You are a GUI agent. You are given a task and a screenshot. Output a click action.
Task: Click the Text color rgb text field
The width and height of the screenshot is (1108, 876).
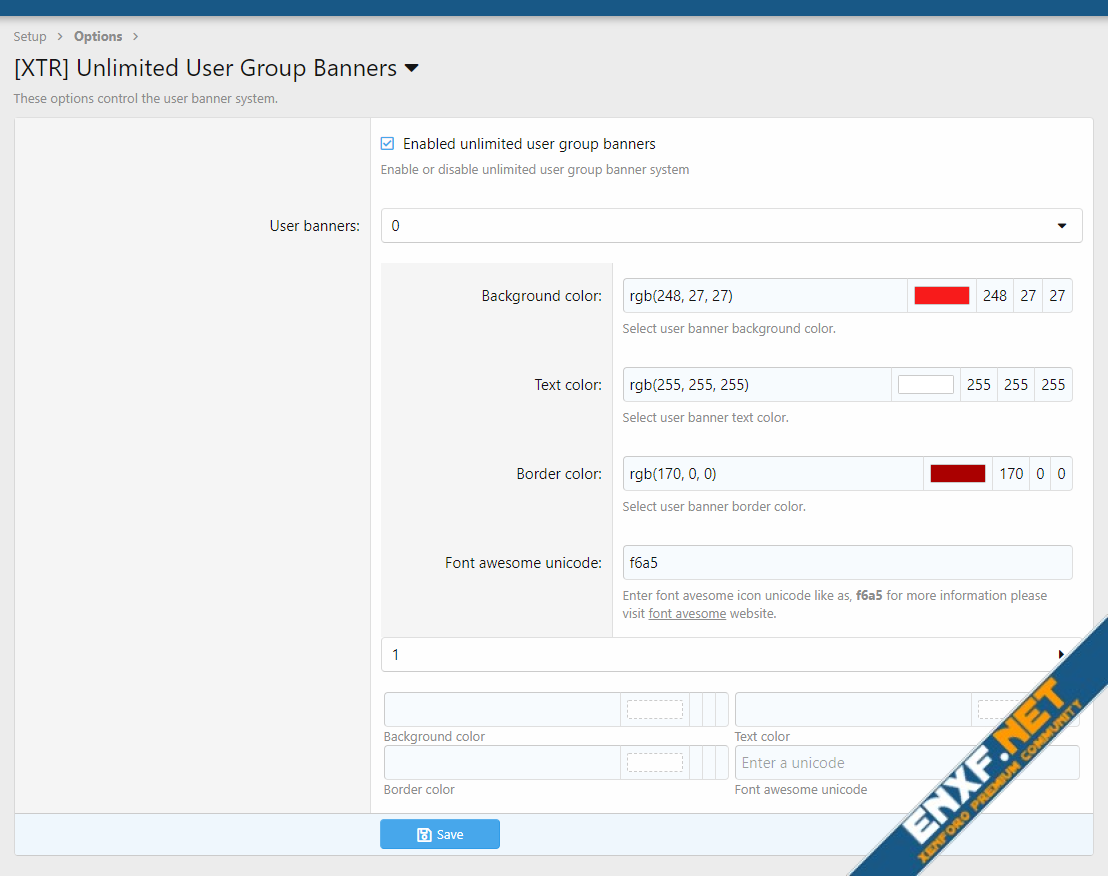(x=757, y=385)
